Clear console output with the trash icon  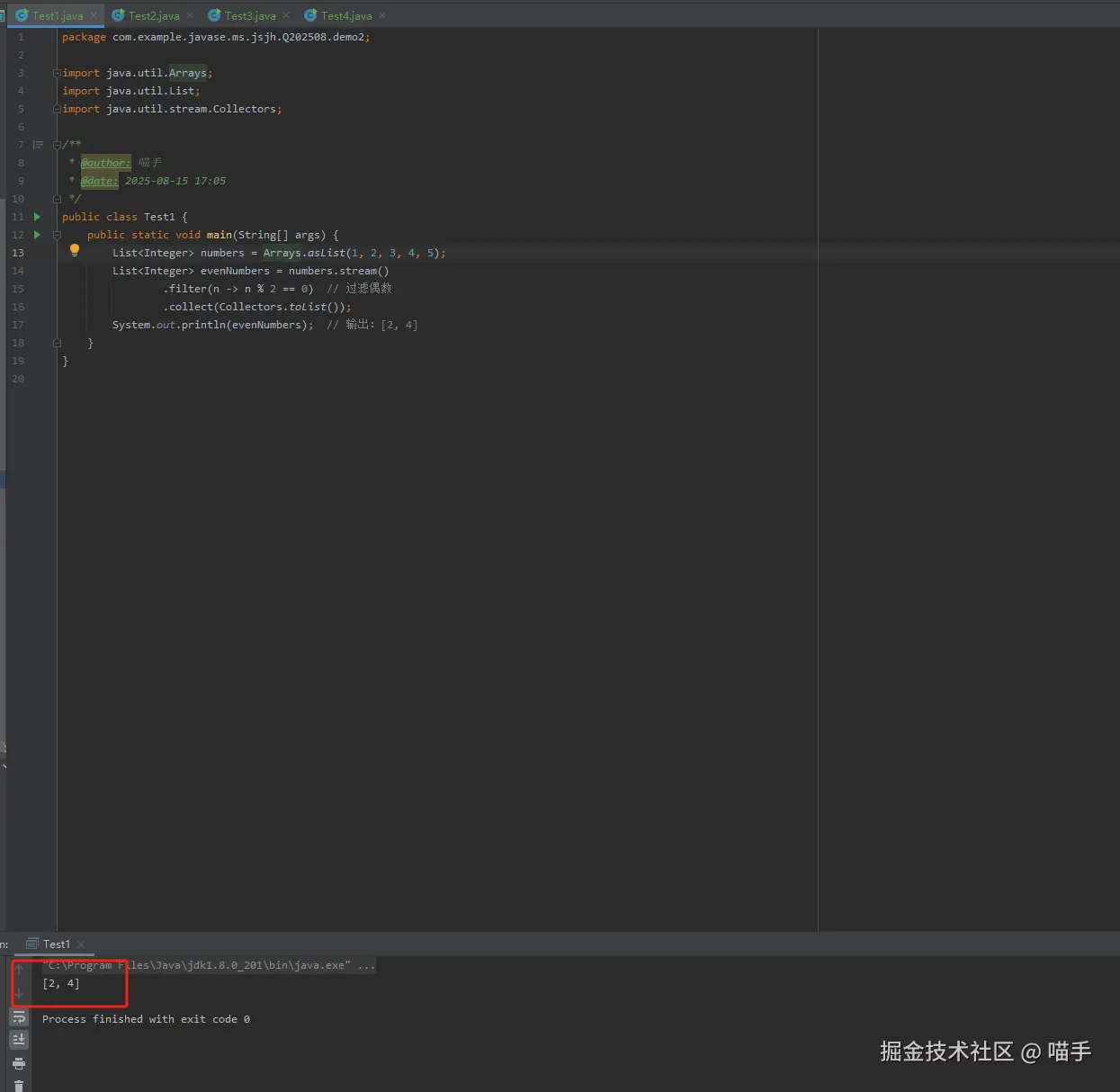coord(19,1086)
